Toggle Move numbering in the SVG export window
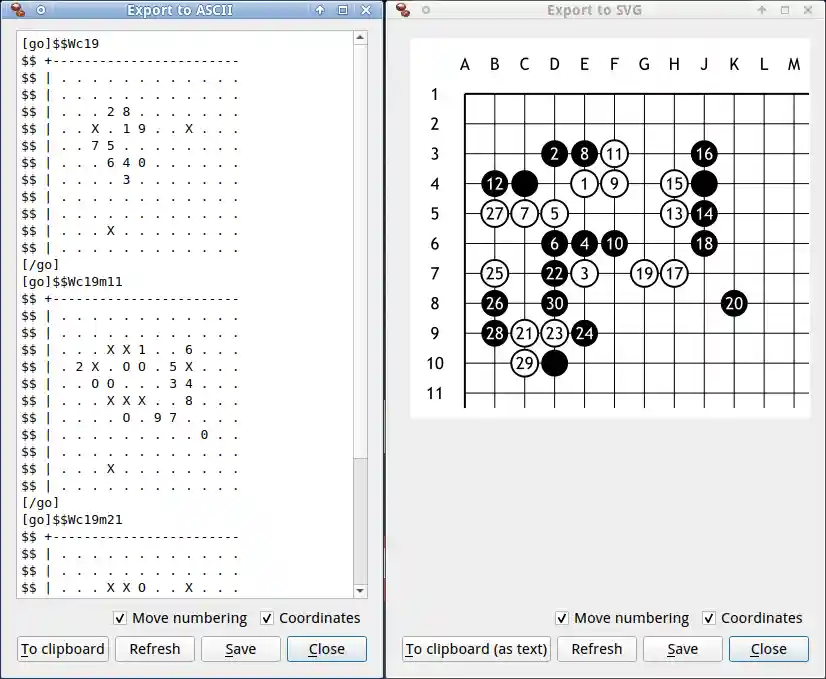 point(562,618)
